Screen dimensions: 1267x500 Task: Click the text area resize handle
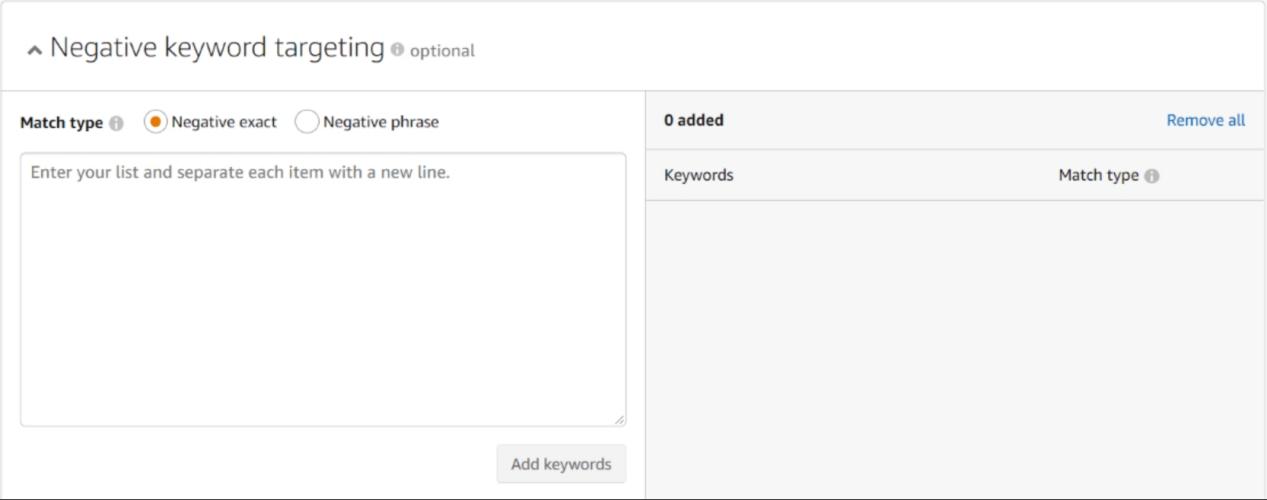(x=619, y=420)
